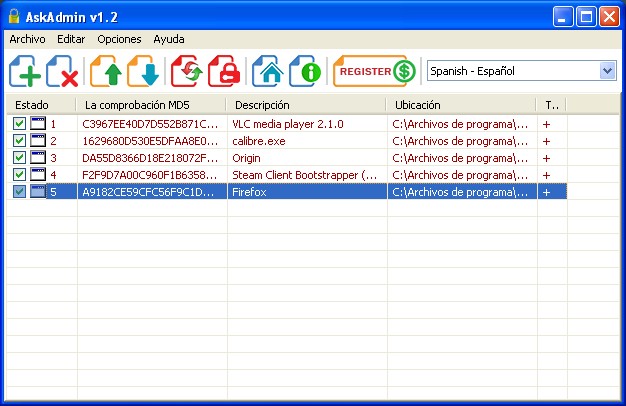Viewport: 626px width, 406px height.
Task: Click the window icon in row 1
Action: pyautogui.click(x=38, y=123)
